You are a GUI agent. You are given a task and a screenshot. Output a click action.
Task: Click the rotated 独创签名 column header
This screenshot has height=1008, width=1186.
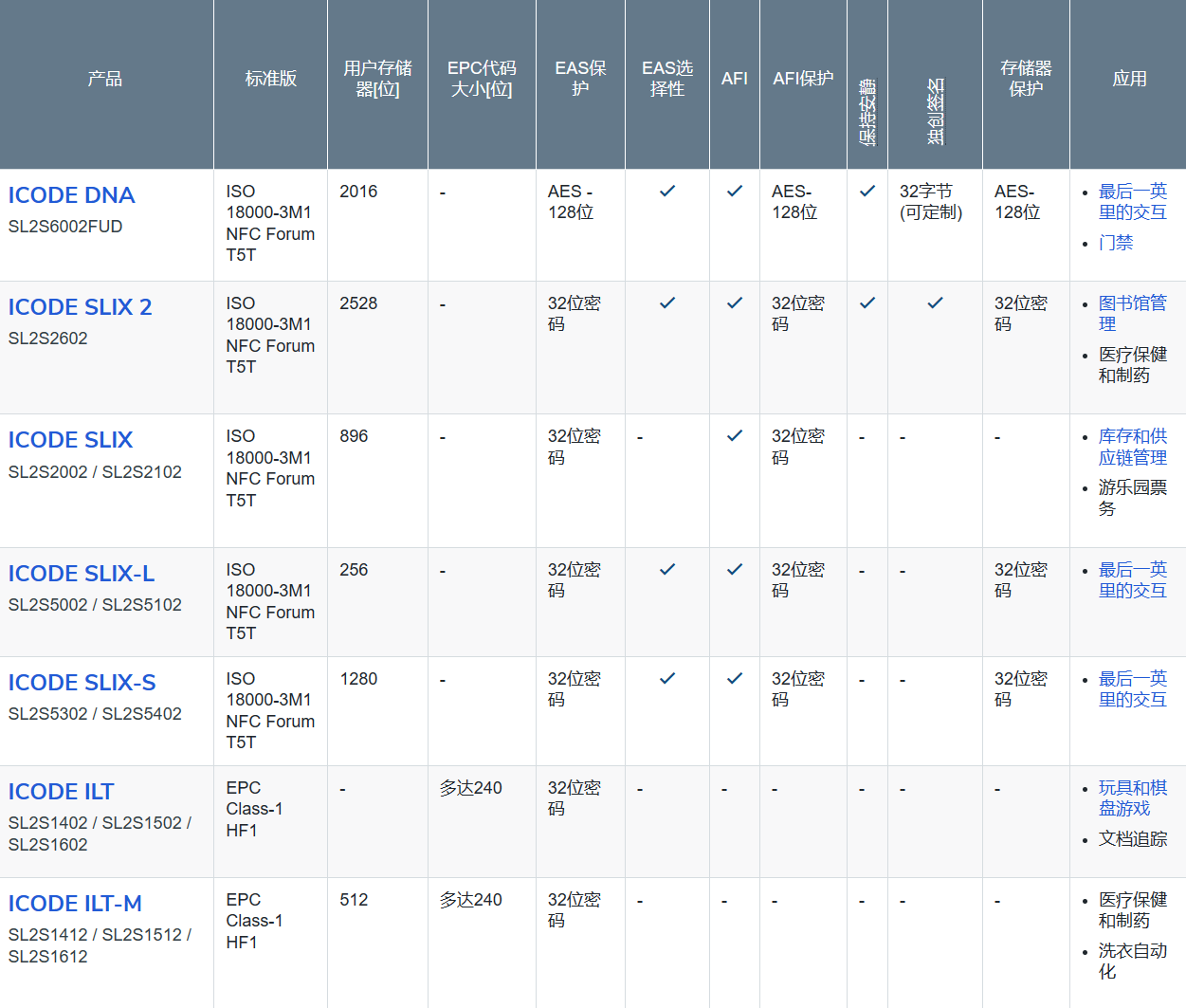(936, 111)
